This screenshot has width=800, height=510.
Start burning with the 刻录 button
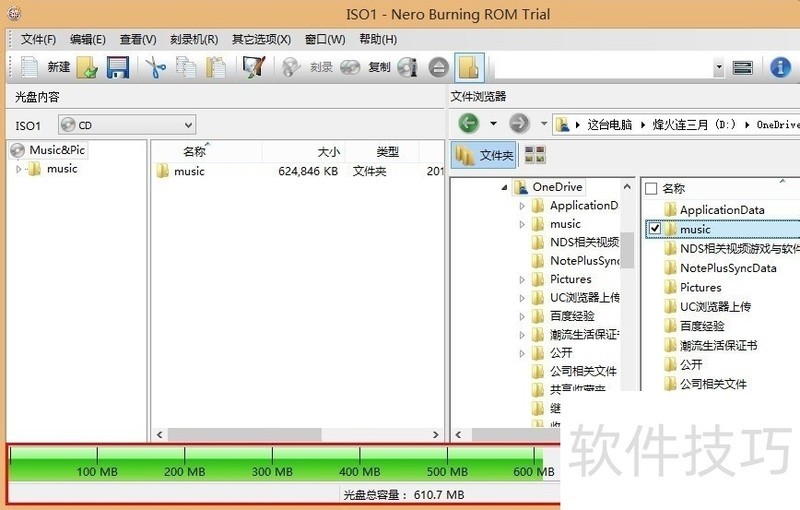308,67
